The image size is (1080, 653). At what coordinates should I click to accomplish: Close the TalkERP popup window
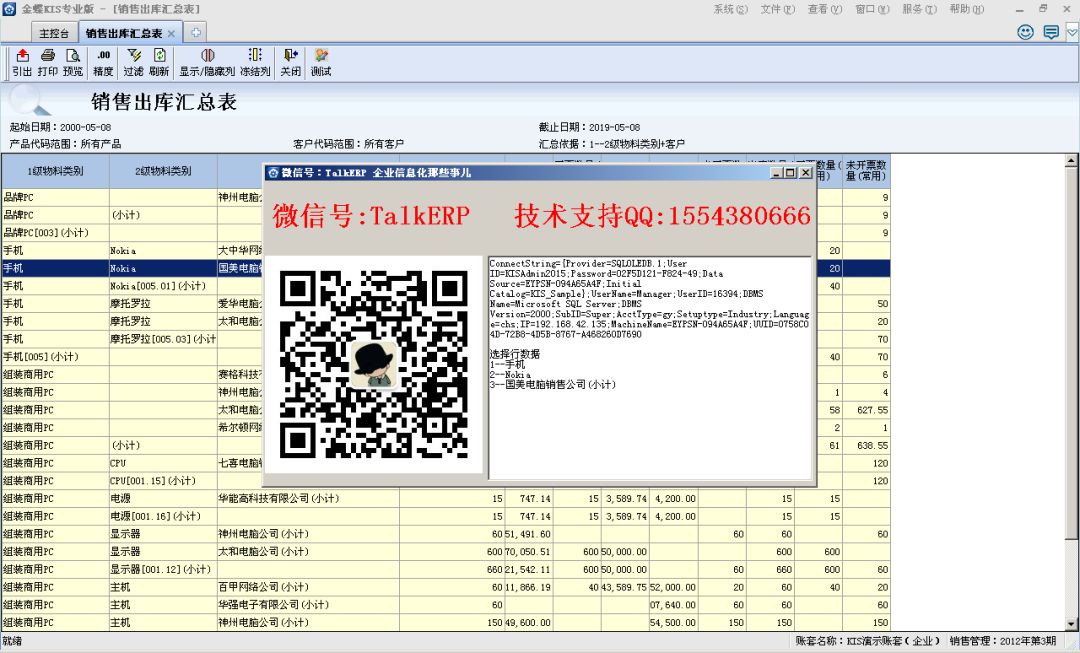[805, 173]
